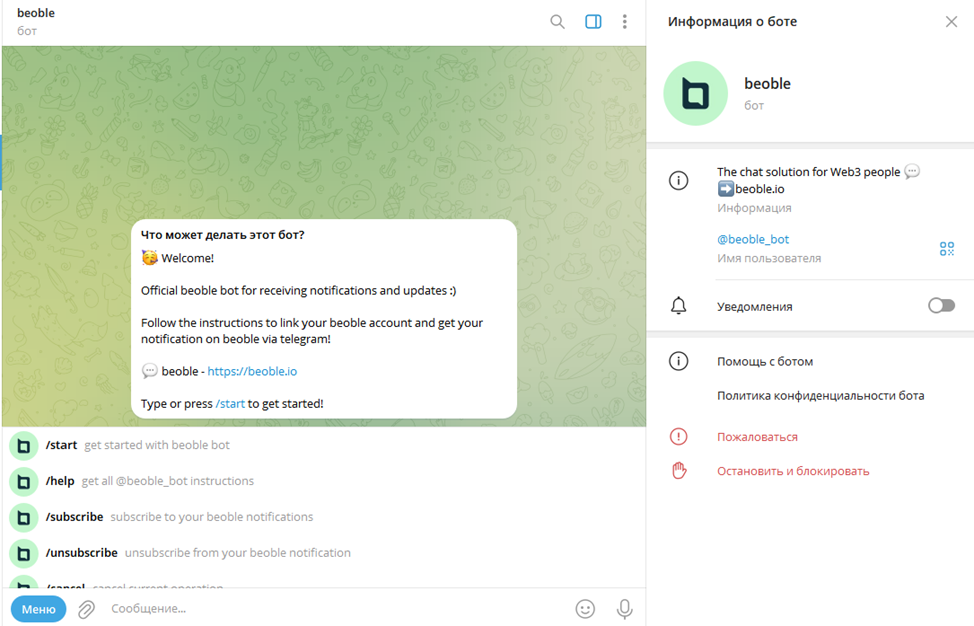Click the beoble avatar next to /unsubscribe

coord(24,554)
